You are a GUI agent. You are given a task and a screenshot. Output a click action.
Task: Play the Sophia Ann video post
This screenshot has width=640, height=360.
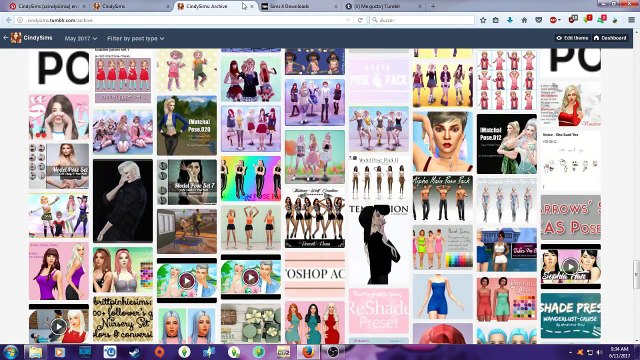tap(570, 266)
